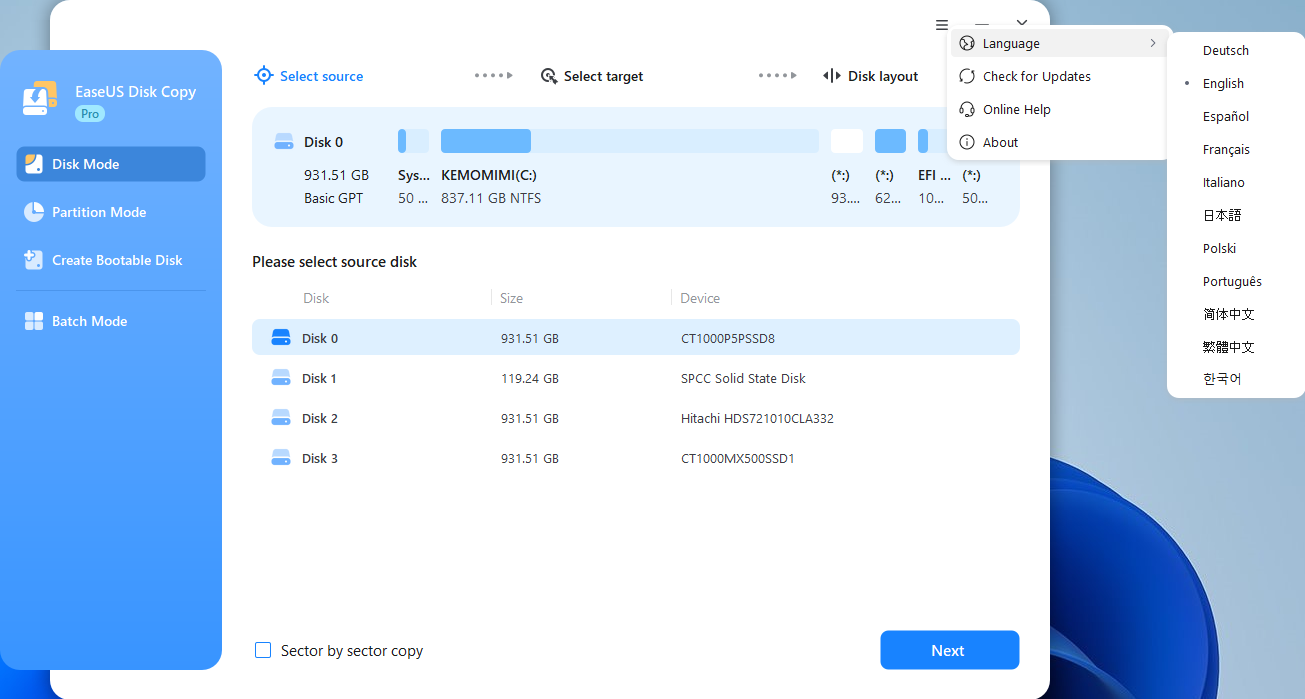Choose Deutsch from language list
1305x699 pixels.
[1225, 50]
